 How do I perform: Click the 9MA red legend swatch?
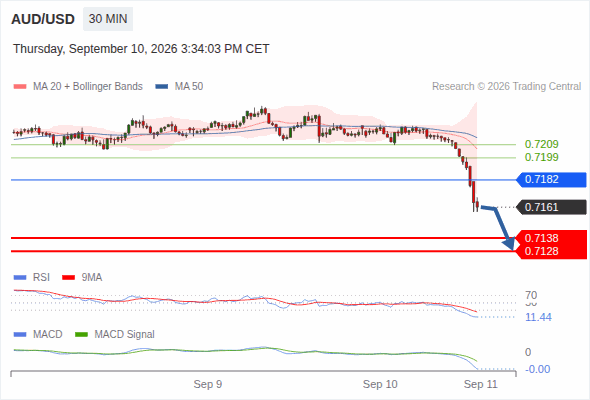[68, 278]
